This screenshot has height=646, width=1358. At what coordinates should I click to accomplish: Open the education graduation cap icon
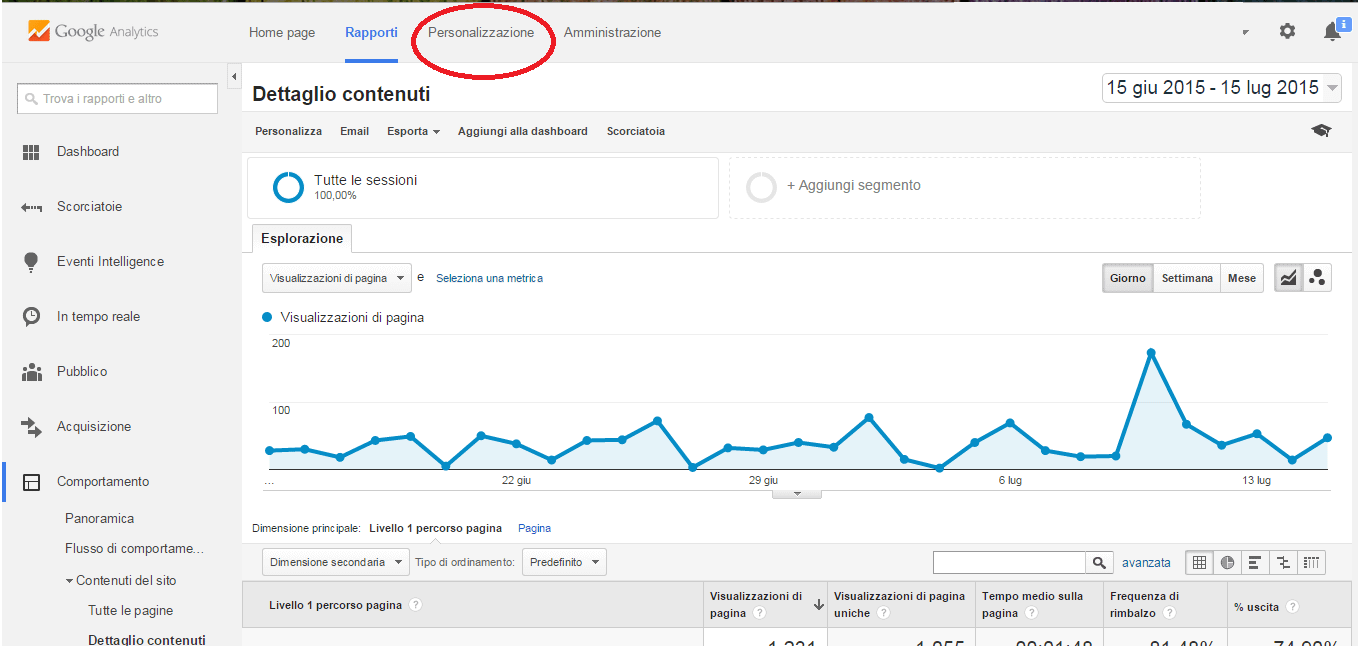(1321, 131)
